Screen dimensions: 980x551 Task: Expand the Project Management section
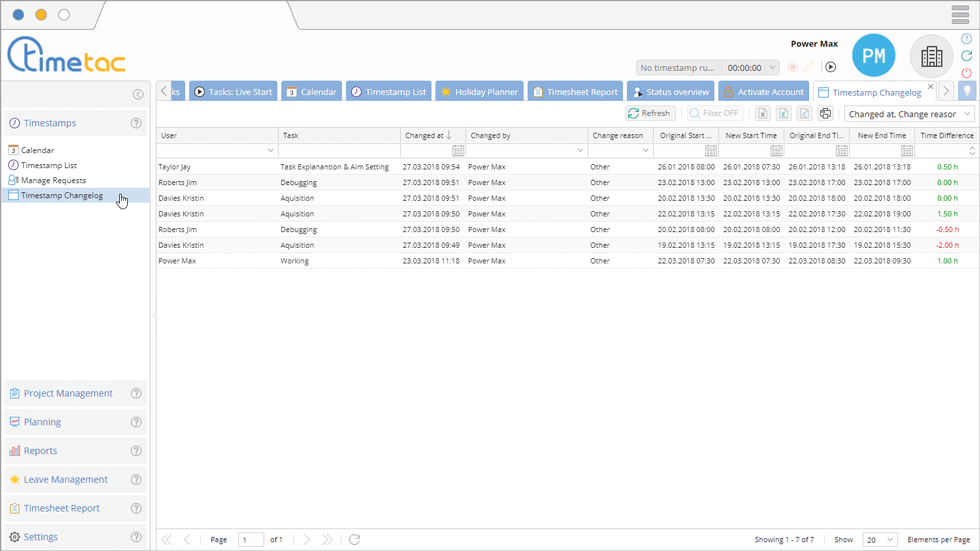(x=75, y=393)
